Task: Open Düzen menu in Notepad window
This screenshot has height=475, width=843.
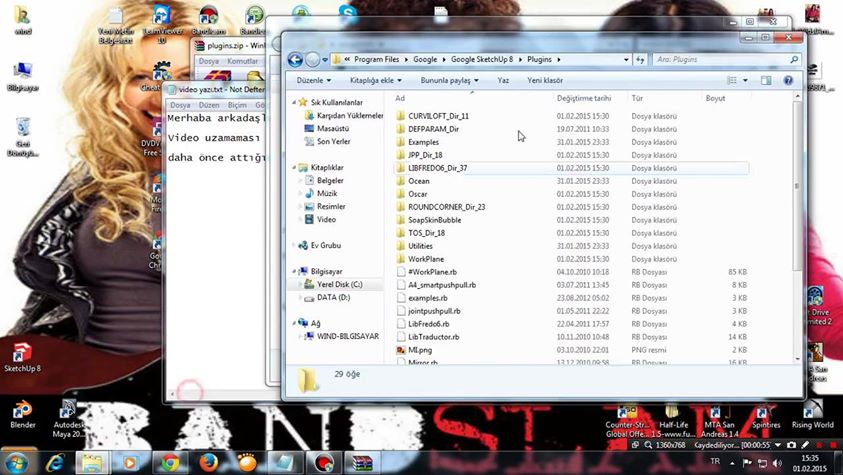Action: [209, 105]
